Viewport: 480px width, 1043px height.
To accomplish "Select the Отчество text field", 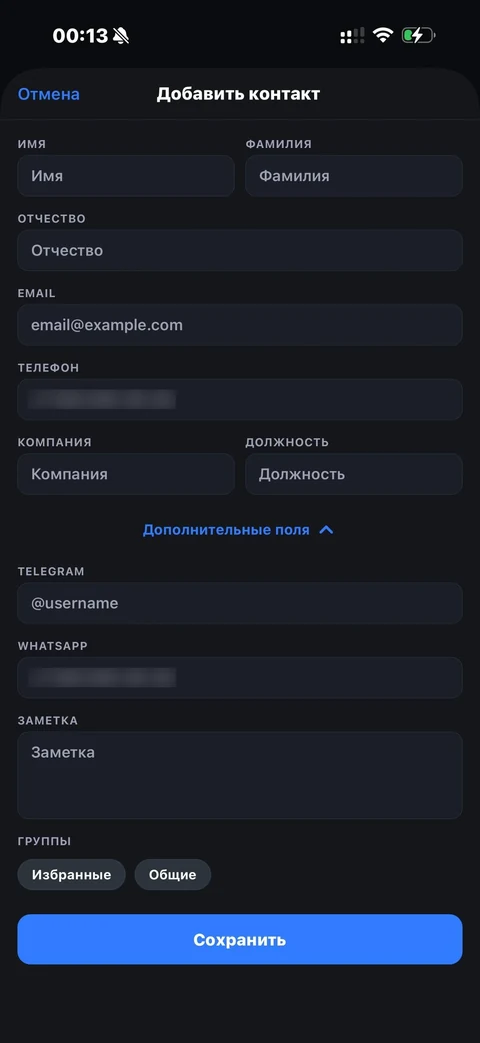I will [x=240, y=250].
